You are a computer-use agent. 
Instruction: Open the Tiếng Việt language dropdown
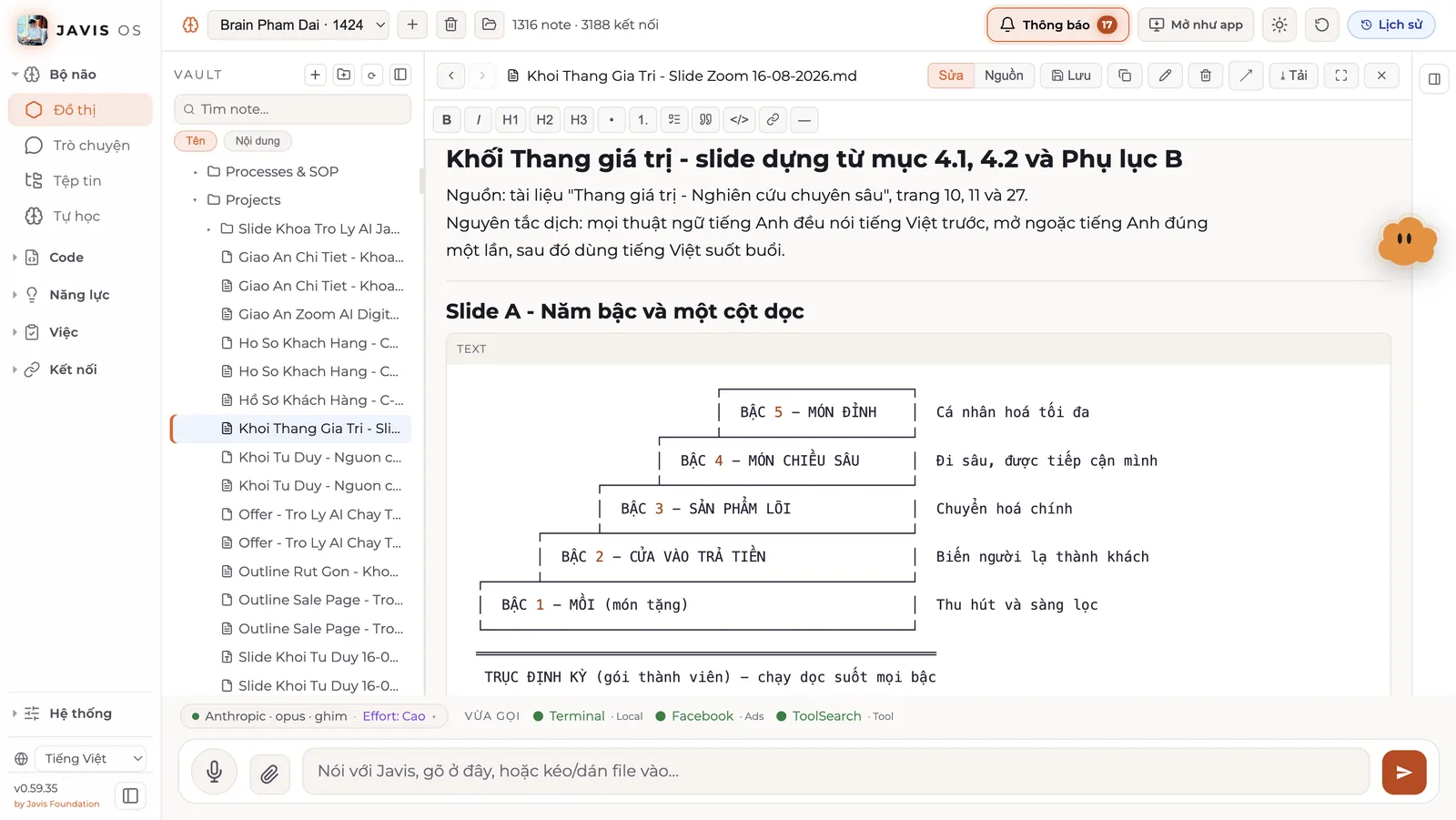[x=90, y=758]
